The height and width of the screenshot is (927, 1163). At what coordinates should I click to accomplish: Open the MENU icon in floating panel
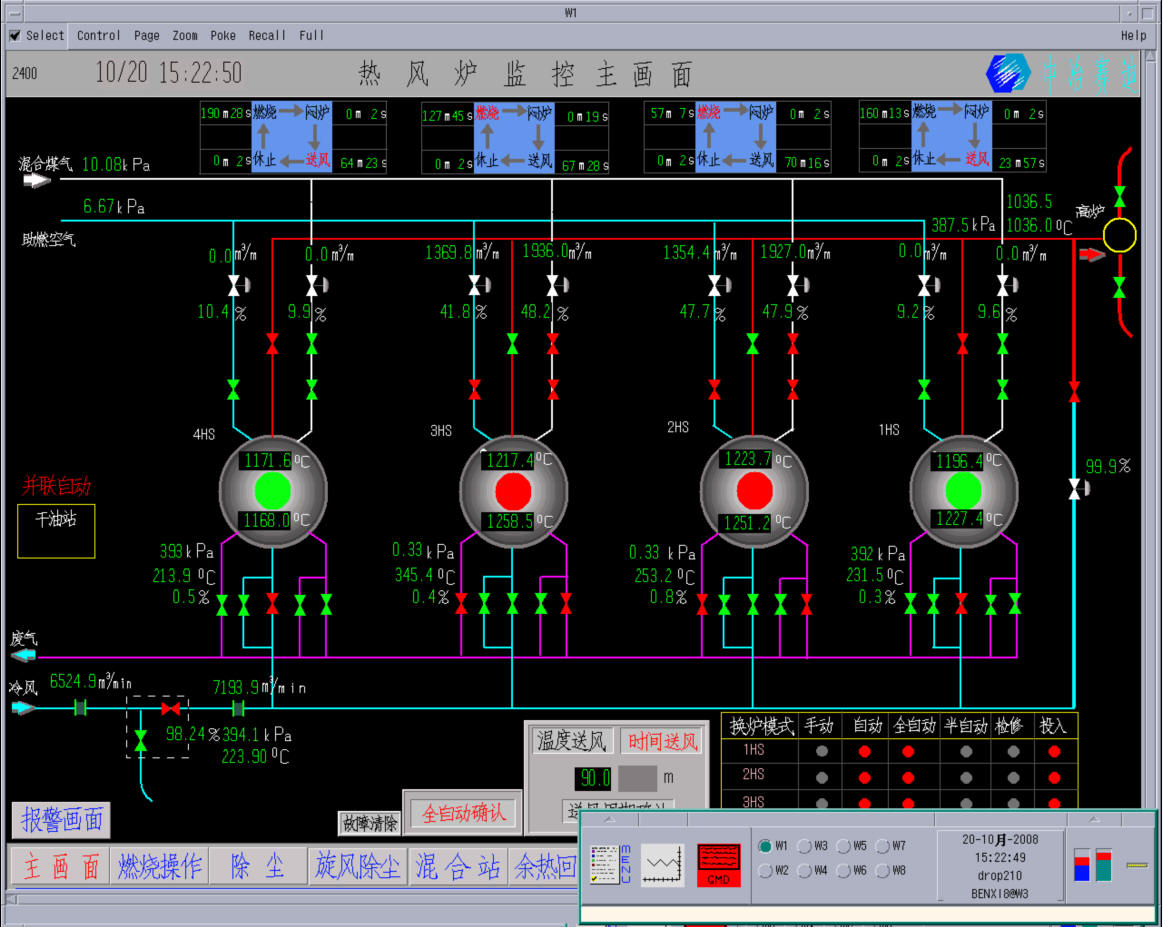click(x=610, y=864)
